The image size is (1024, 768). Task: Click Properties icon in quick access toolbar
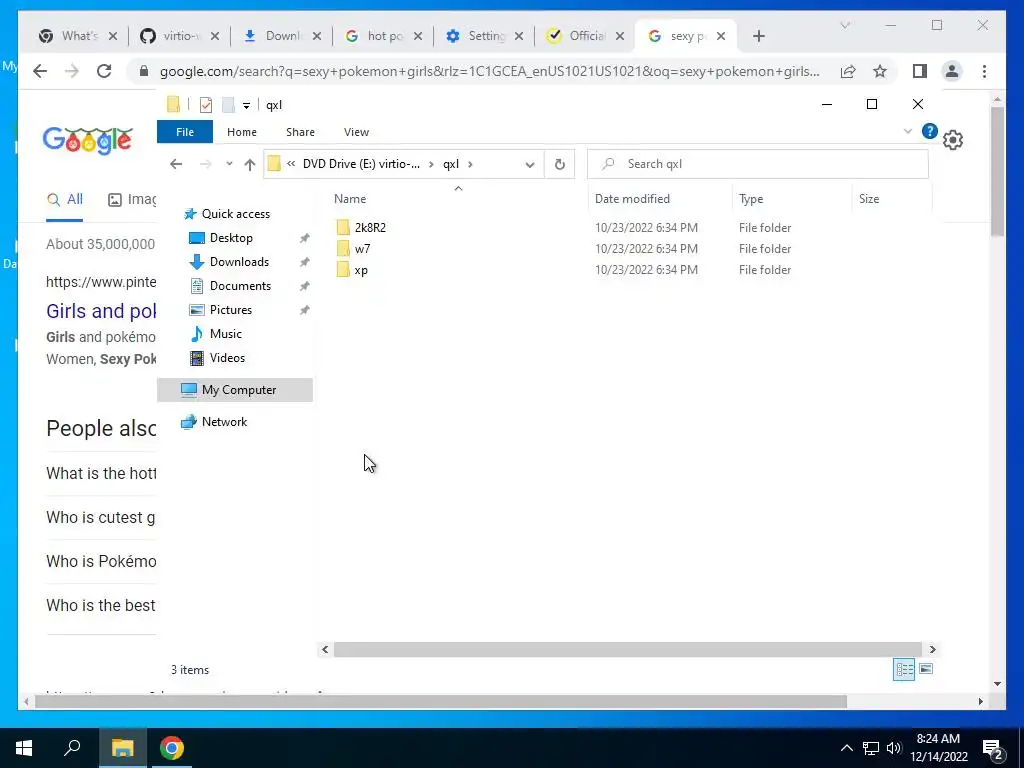[x=206, y=104]
